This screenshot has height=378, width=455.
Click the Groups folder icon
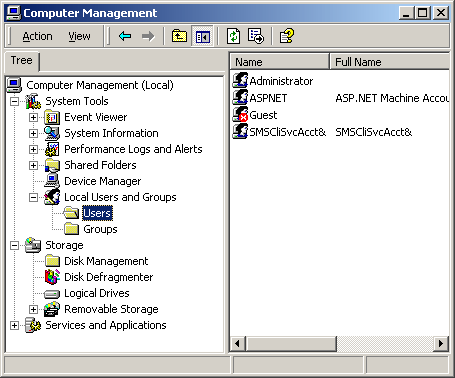71,229
